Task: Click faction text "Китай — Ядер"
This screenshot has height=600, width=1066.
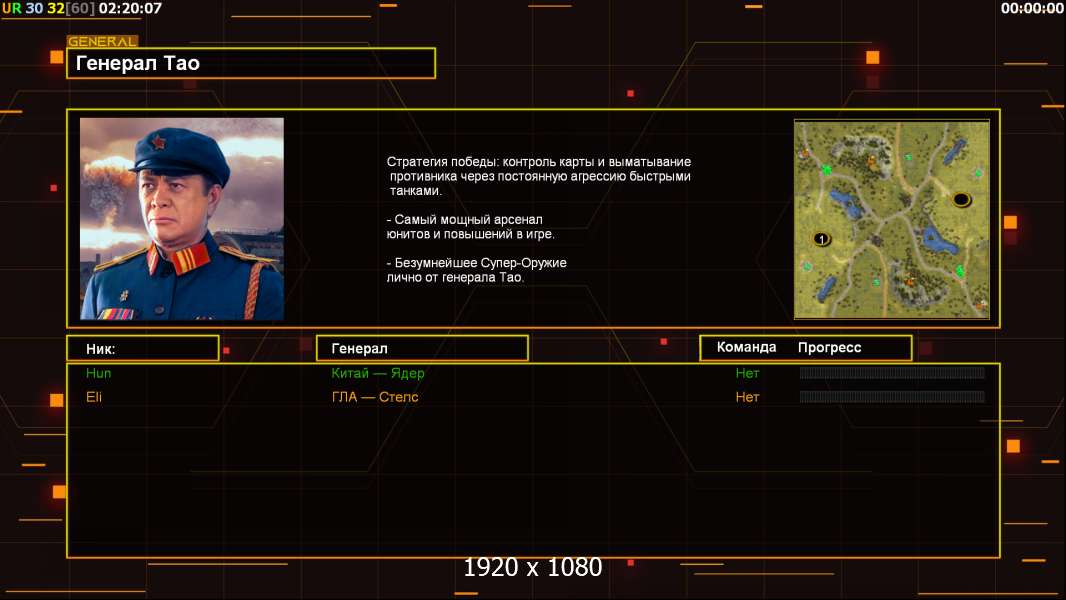Action: [x=377, y=373]
